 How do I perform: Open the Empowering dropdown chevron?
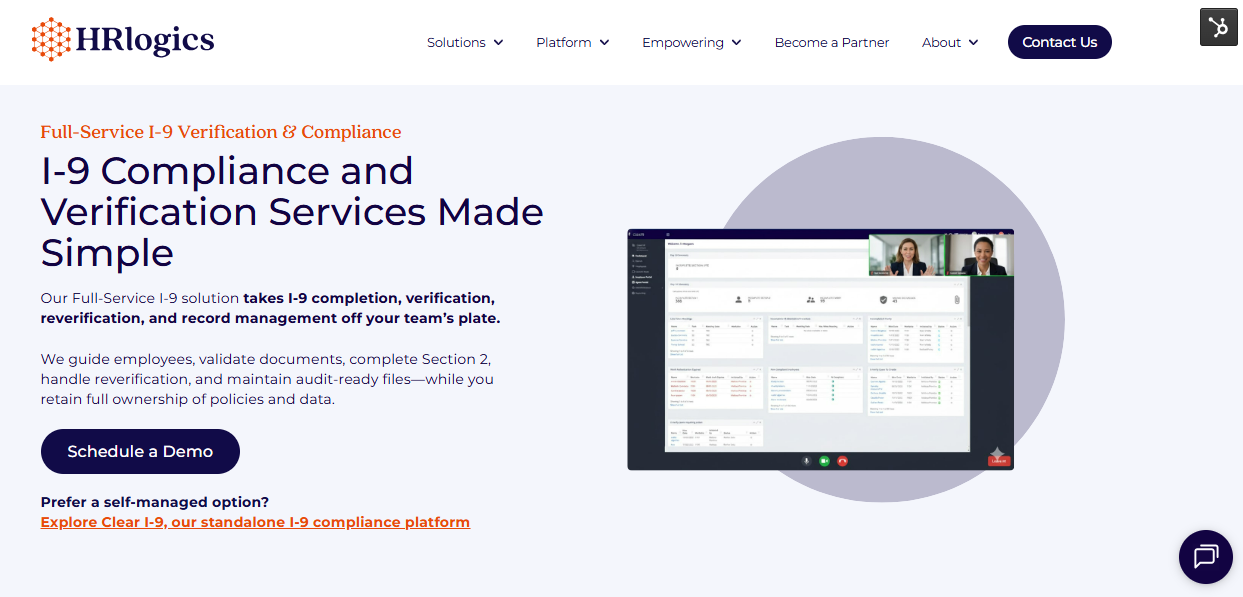(x=736, y=42)
